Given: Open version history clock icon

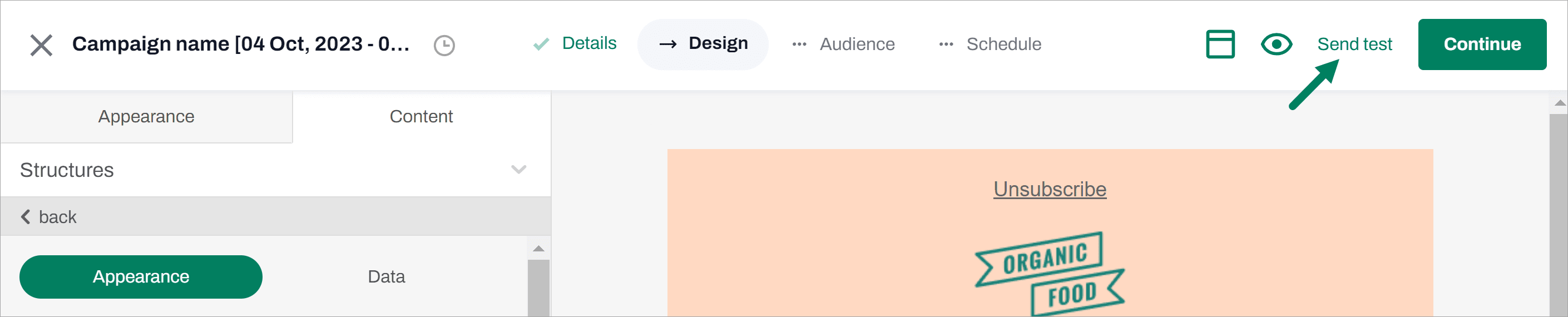Looking at the screenshot, I should pos(444,46).
